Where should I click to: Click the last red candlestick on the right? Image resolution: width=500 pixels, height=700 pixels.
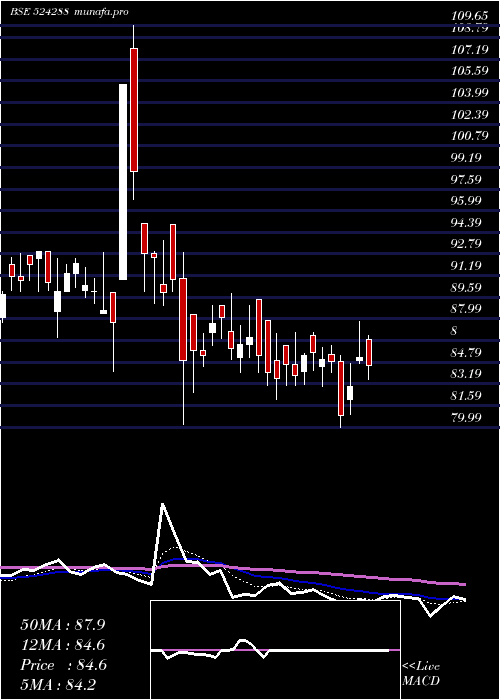(x=369, y=353)
